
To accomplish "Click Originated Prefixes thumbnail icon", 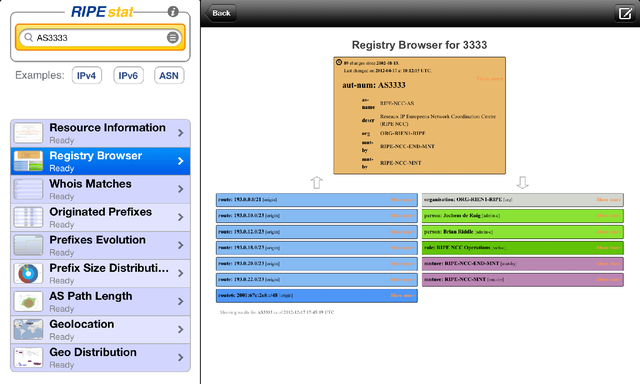I will (28, 218).
